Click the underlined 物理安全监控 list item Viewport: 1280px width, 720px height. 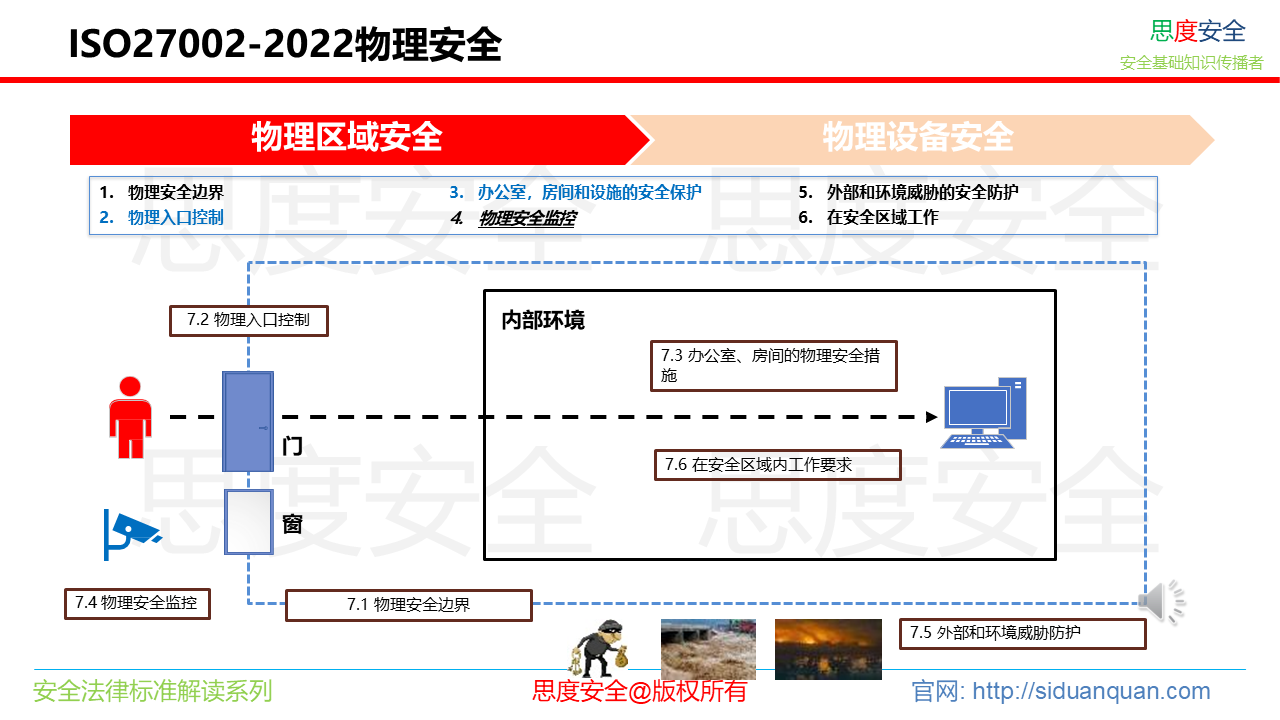526,218
